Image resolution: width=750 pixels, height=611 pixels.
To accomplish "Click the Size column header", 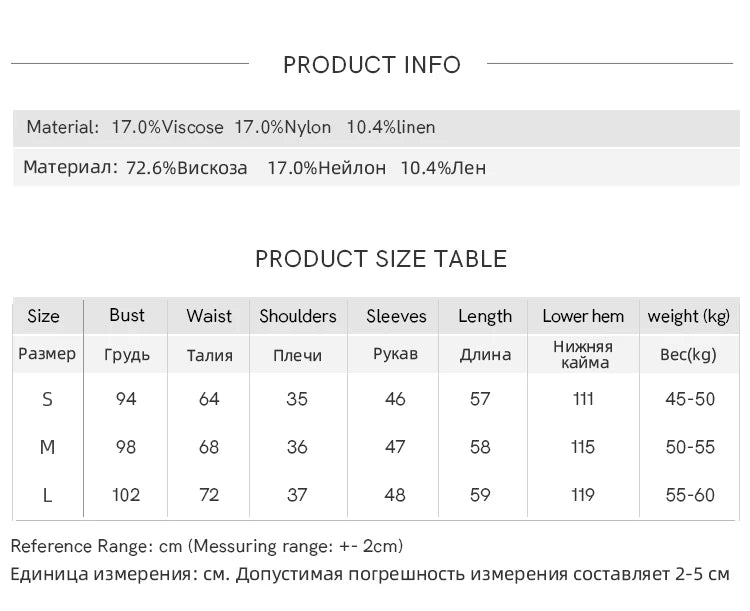I will point(44,316).
